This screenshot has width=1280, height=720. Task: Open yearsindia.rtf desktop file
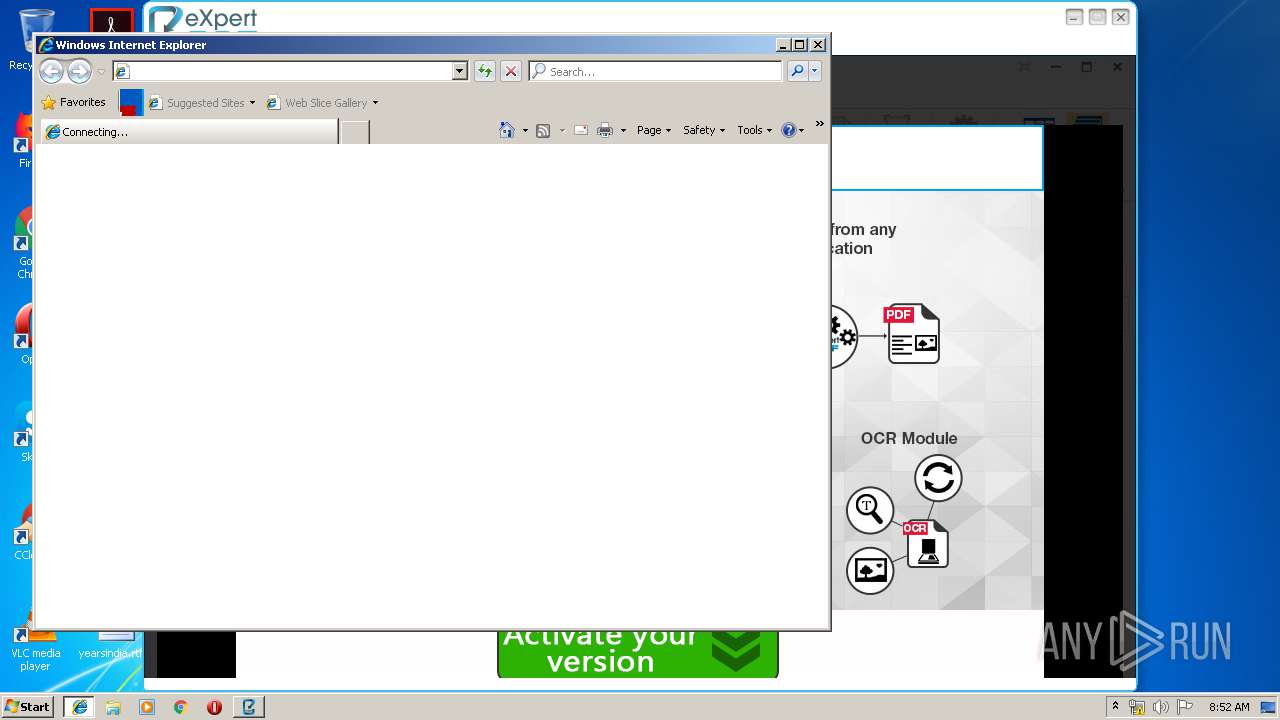(110, 645)
